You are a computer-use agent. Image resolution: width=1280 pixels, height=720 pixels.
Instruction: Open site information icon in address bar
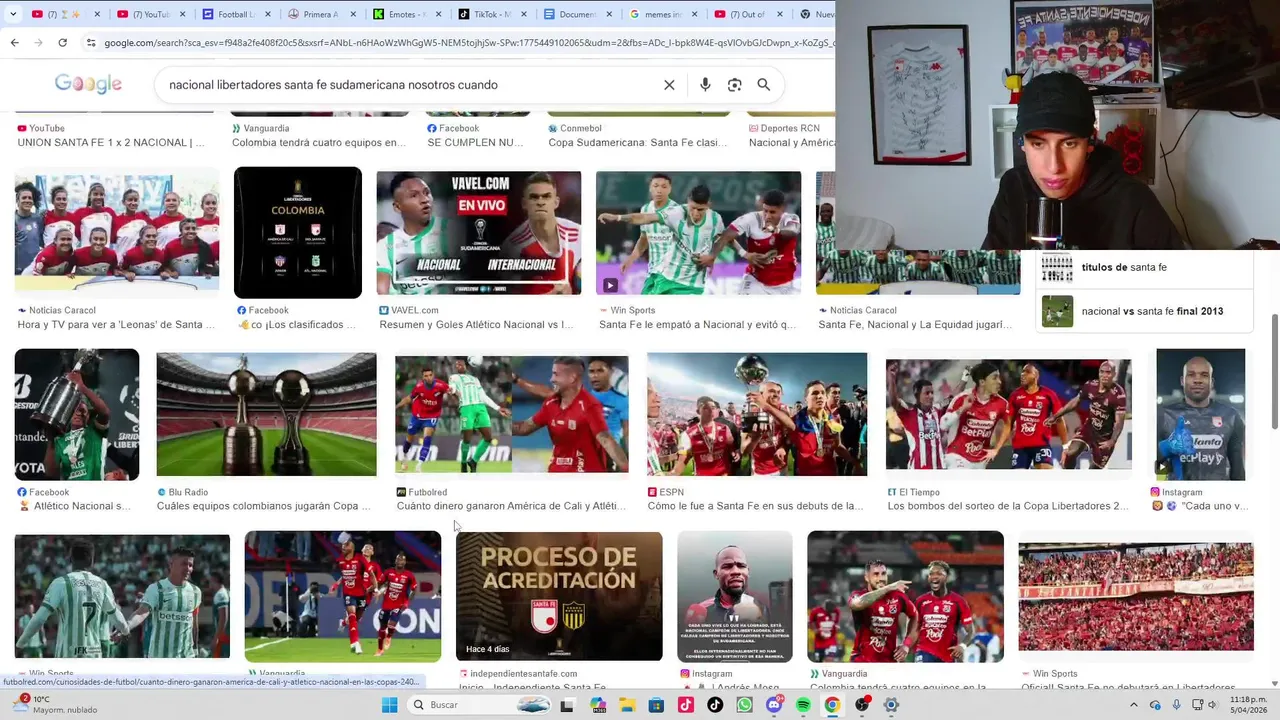tap(91, 43)
